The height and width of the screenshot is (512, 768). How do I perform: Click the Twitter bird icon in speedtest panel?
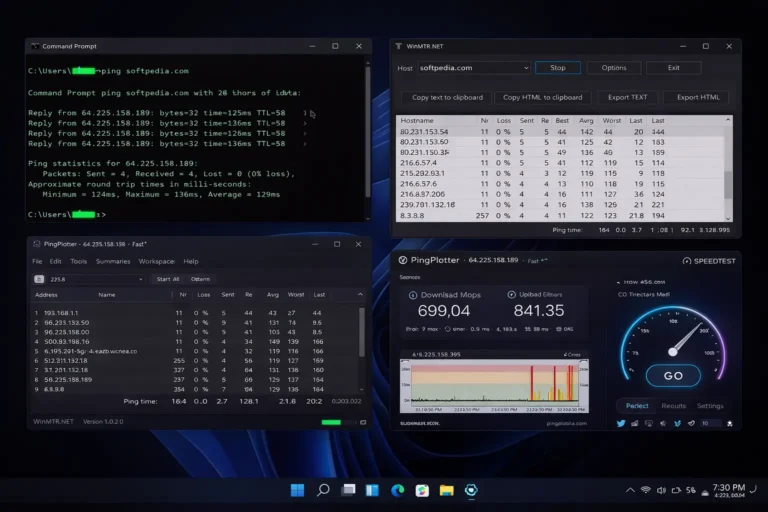(621, 423)
